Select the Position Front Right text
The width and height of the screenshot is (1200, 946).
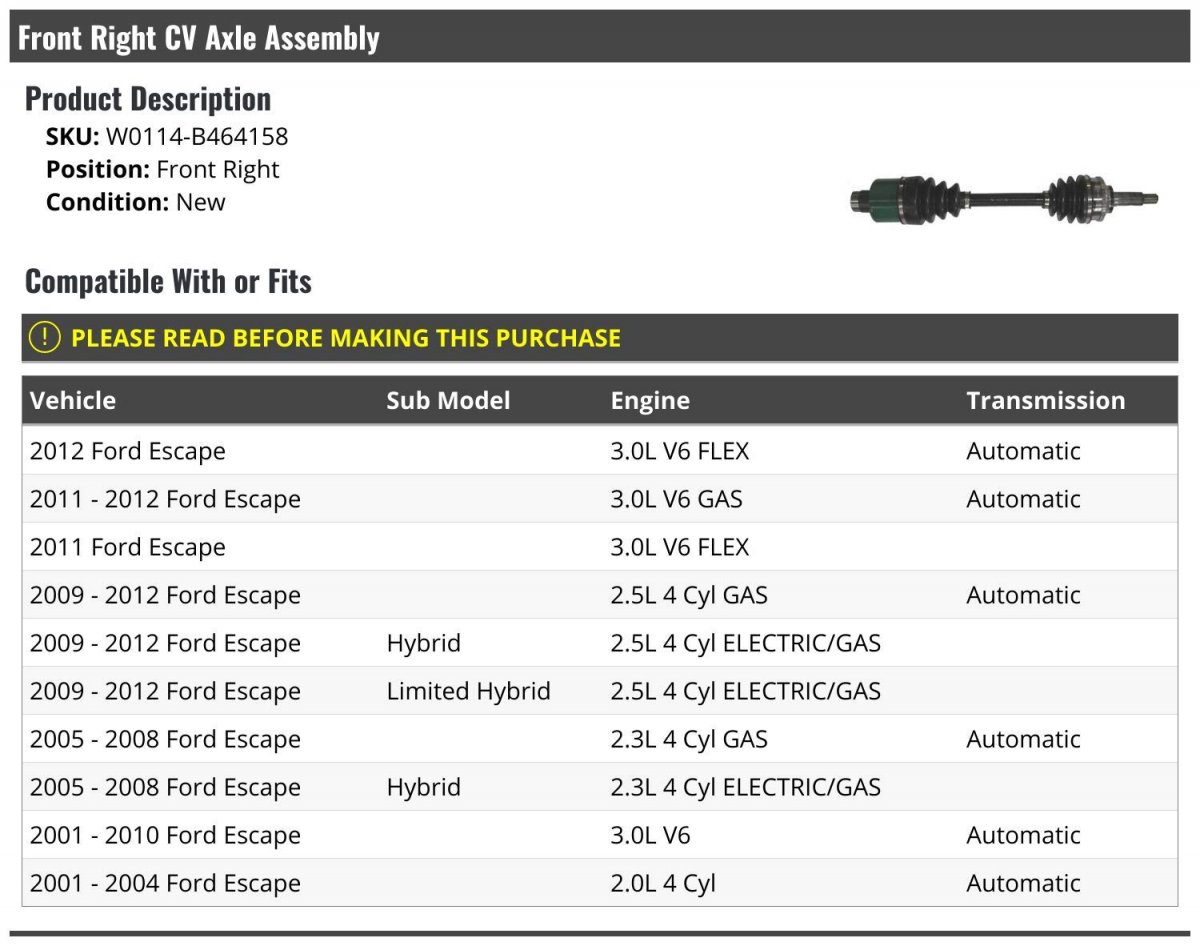(x=163, y=170)
